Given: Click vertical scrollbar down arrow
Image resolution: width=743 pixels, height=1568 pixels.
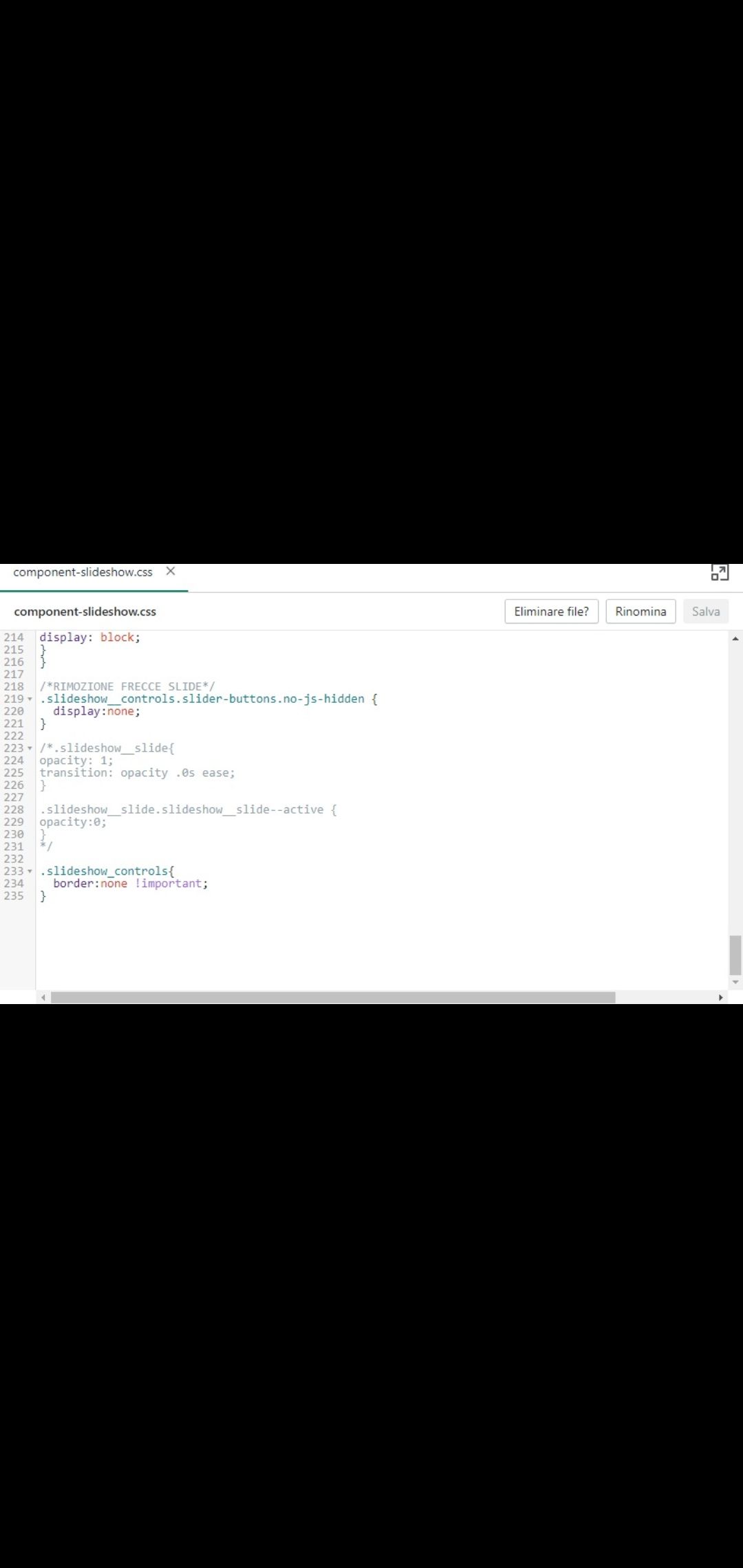Looking at the screenshot, I should coord(735,982).
